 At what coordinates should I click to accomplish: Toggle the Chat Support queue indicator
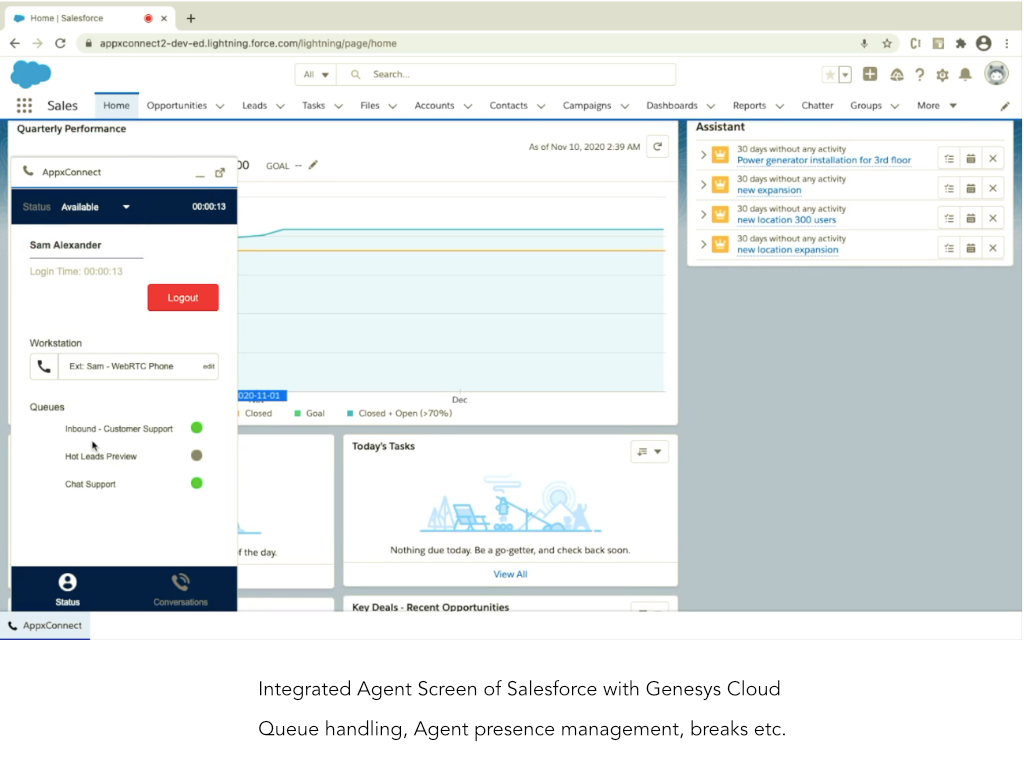coord(197,483)
